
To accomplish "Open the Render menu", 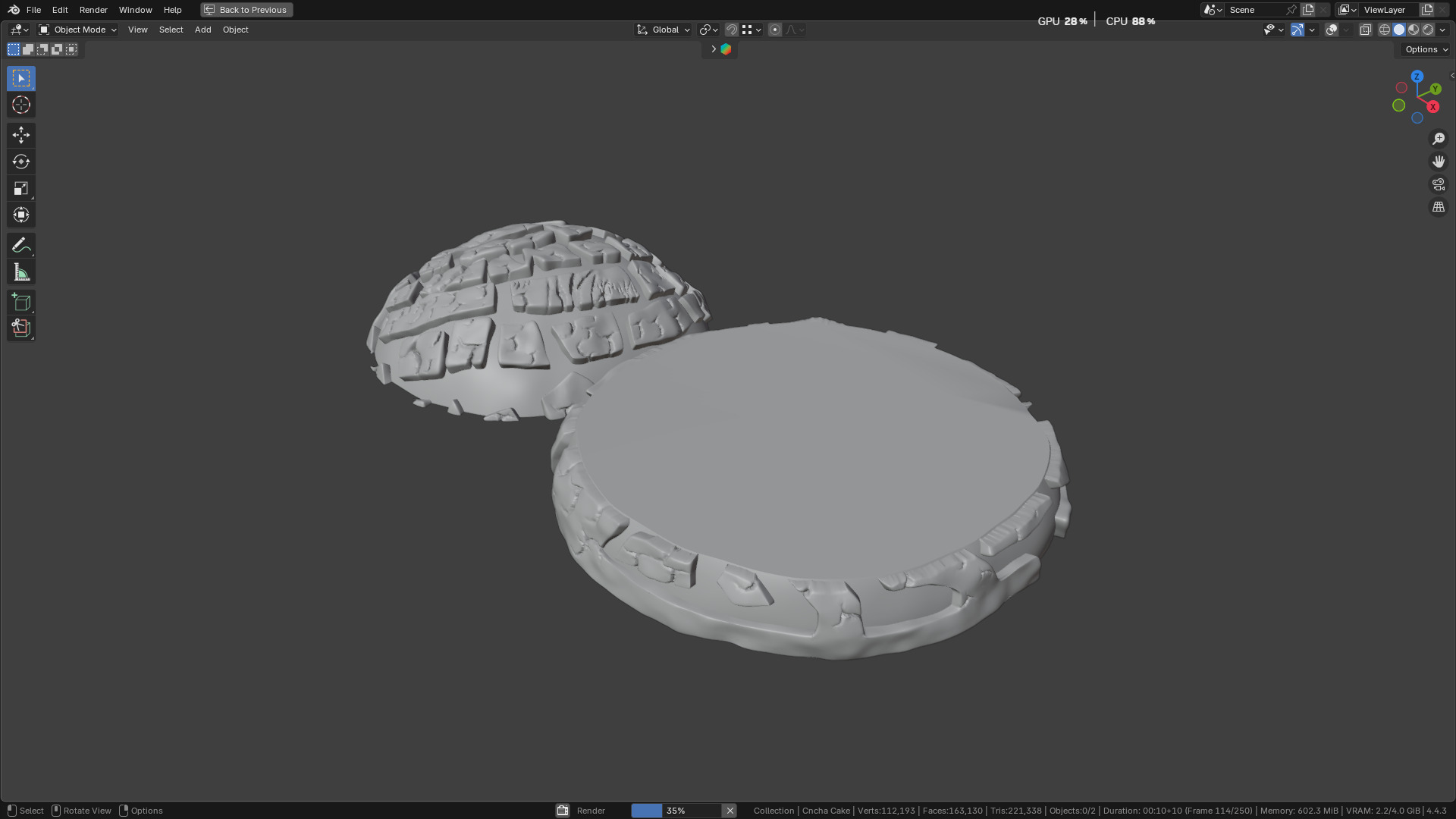I will click(93, 10).
